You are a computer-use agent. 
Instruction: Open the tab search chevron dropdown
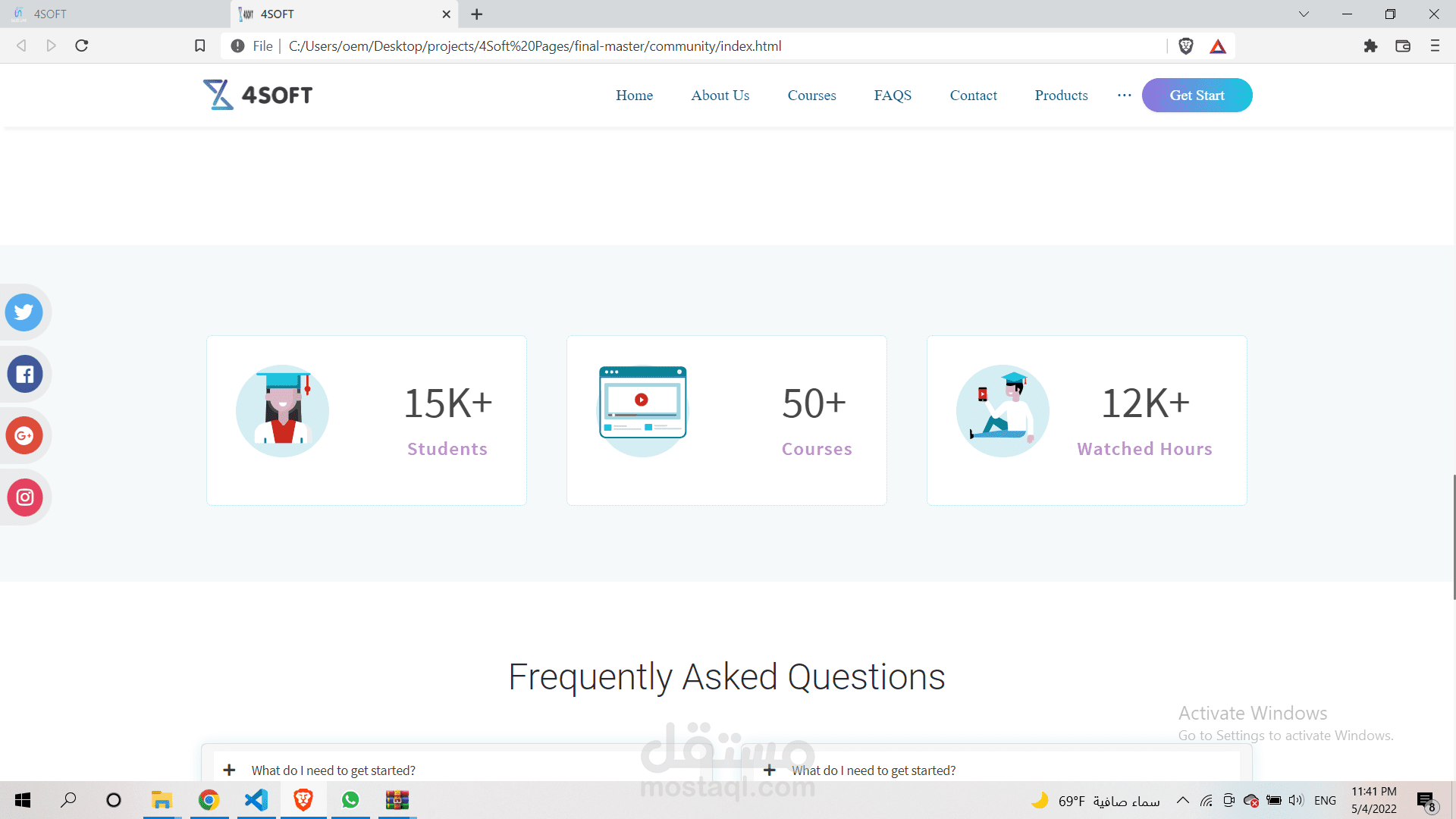point(1304,14)
